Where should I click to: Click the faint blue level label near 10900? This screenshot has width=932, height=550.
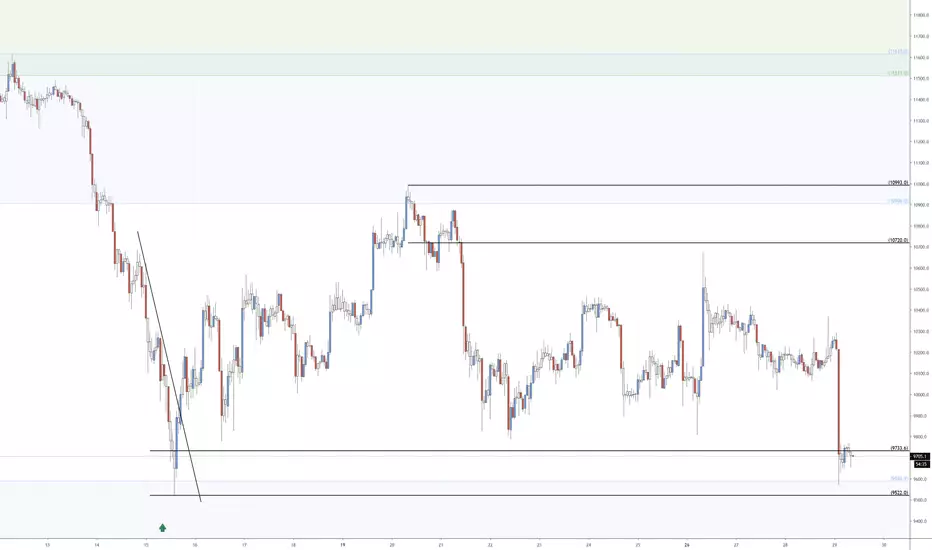(898, 201)
